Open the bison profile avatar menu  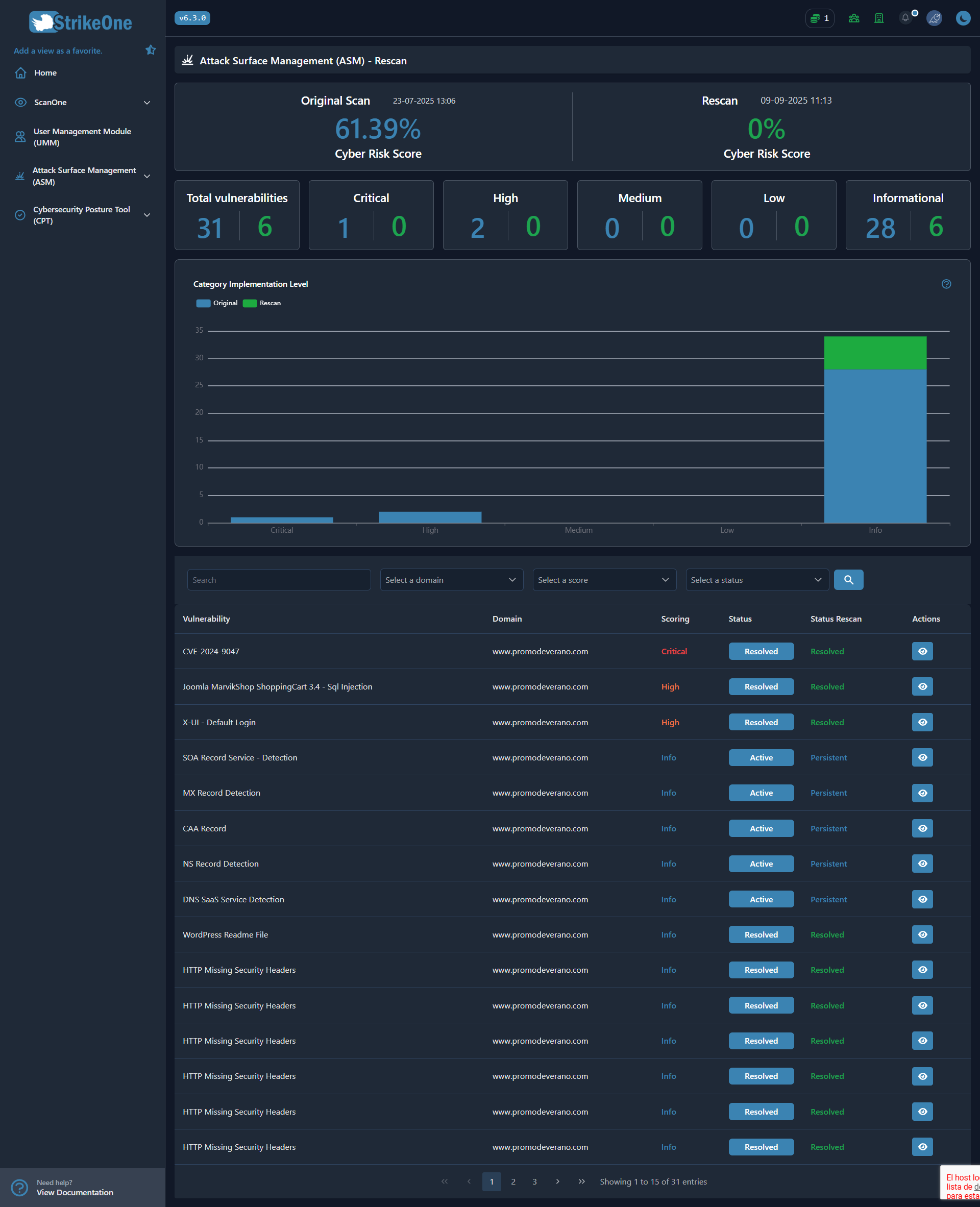click(934, 18)
